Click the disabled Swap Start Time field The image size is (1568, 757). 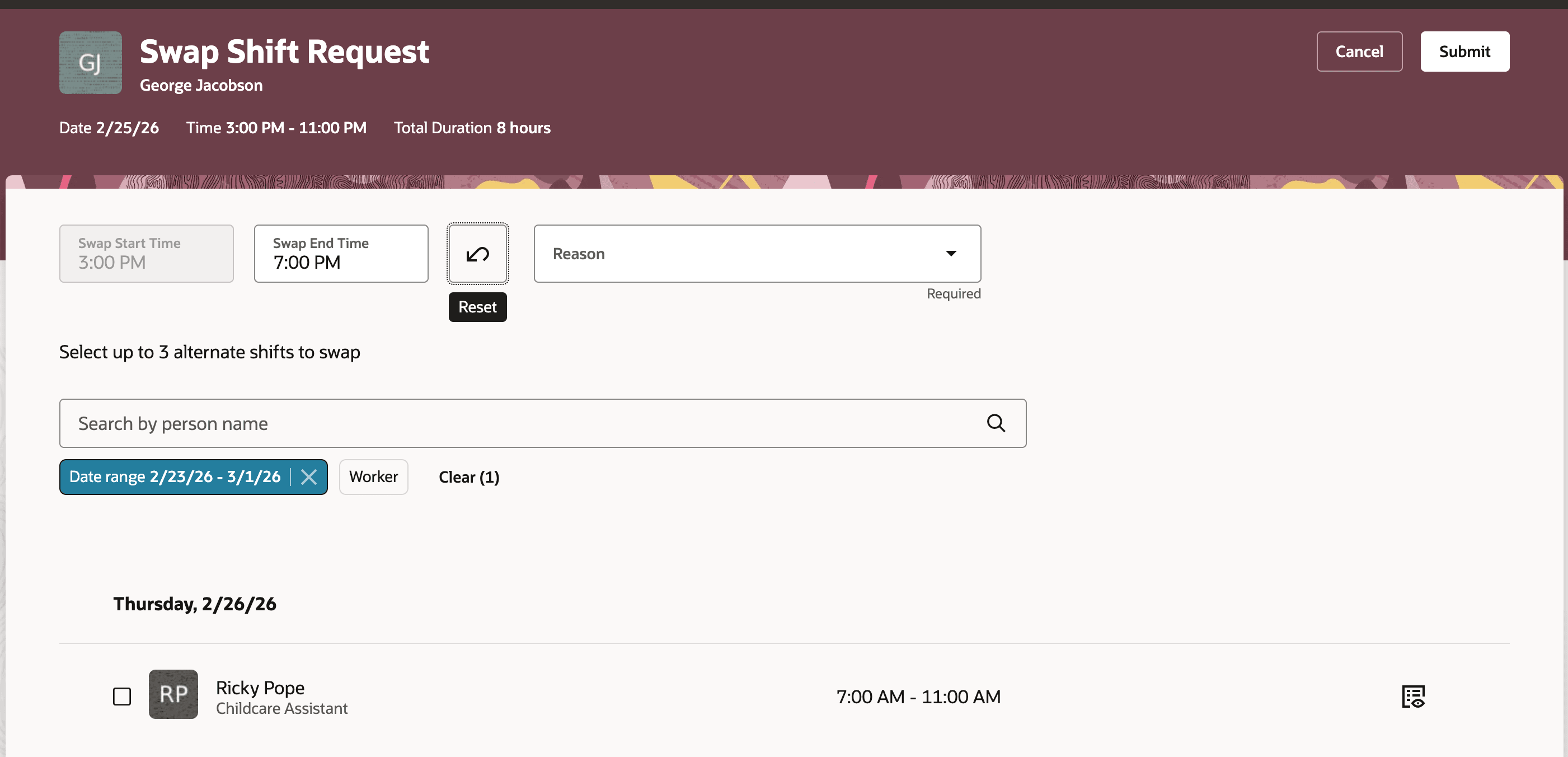tap(146, 253)
